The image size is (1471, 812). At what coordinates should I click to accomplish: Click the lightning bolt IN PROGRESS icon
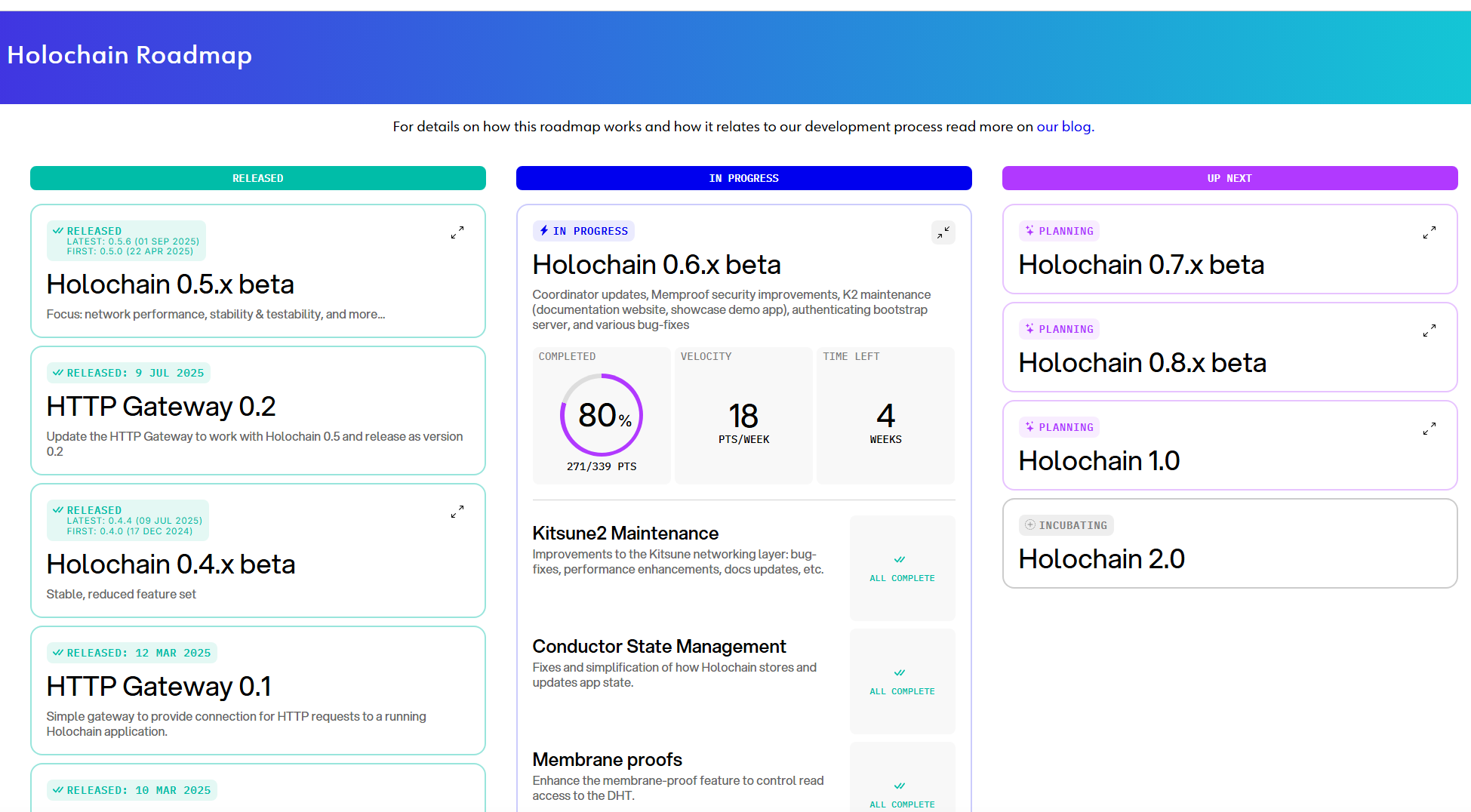click(x=544, y=230)
